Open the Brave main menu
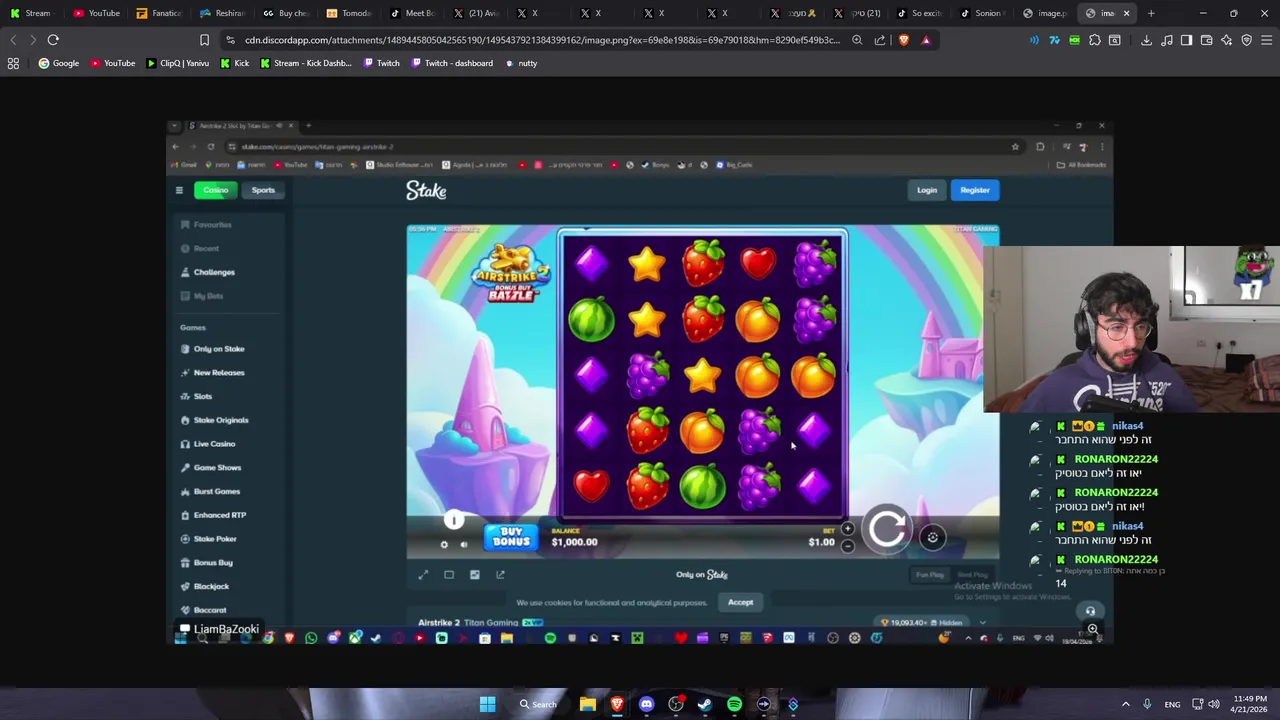1280x720 pixels. (x=1266, y=40)
